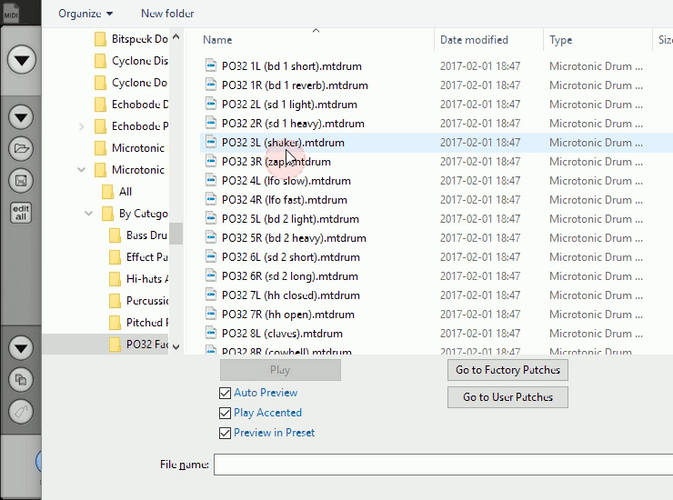Collapse the By Catego folder chevron
Viewport: 673px width, 500px height.
click(89, 213)
